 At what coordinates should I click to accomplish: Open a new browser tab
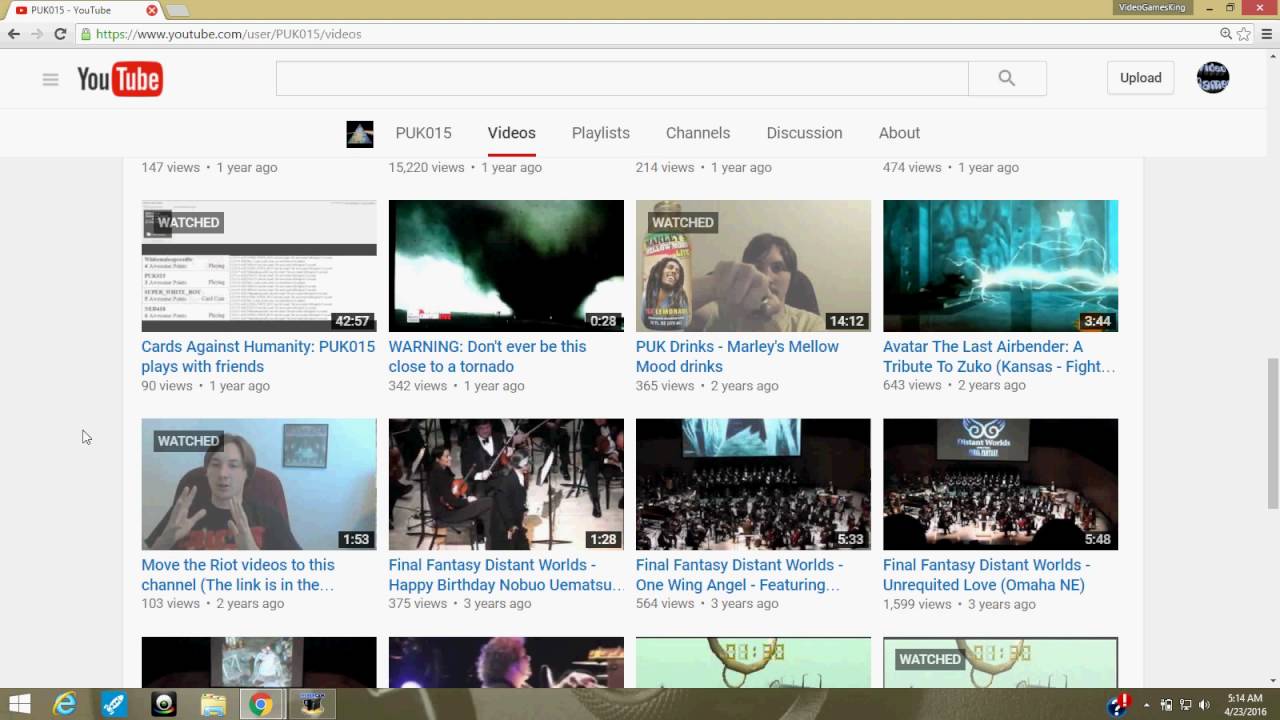coord(177,10)
